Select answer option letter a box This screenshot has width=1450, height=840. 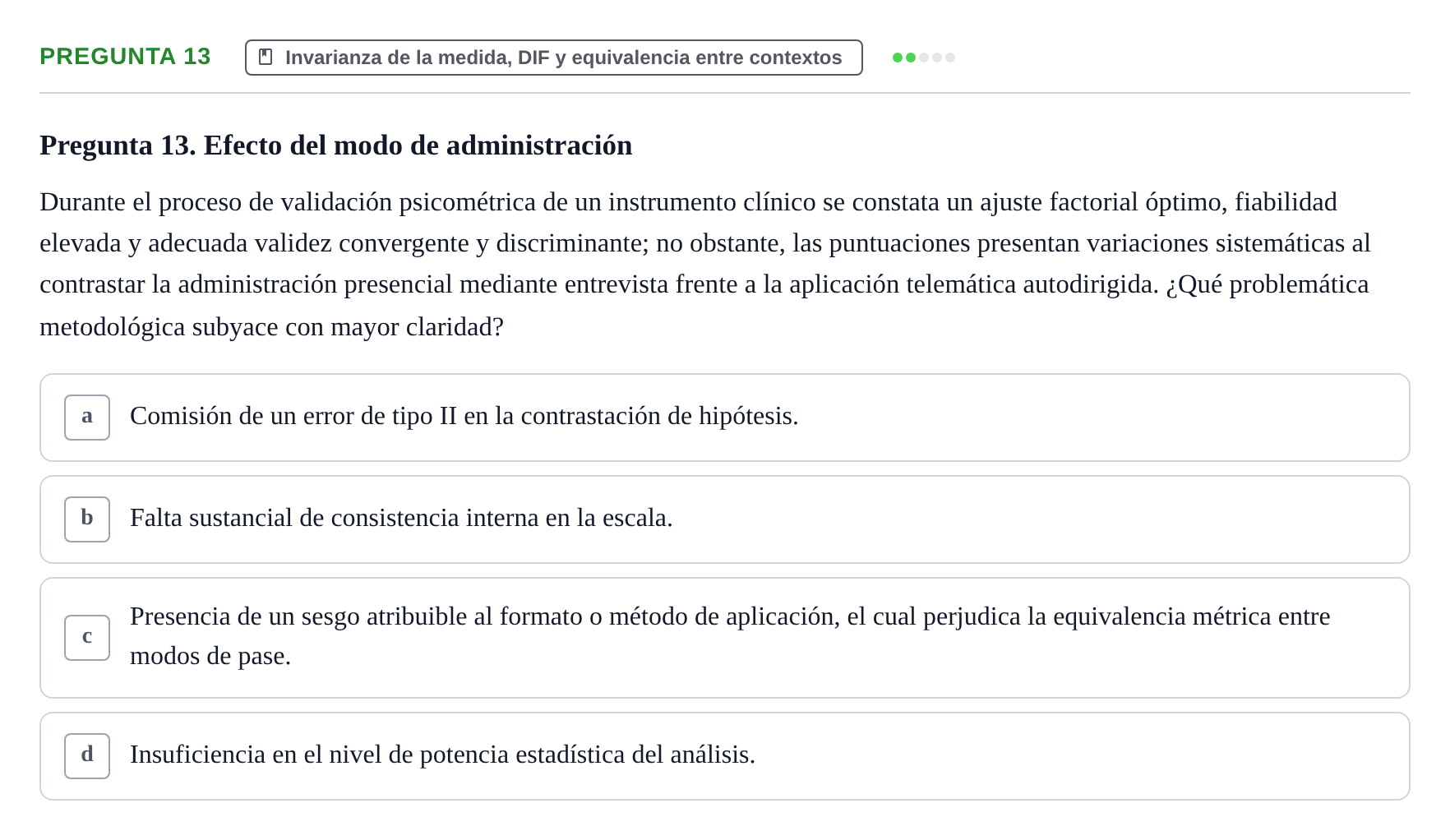[x=87, y=418]
